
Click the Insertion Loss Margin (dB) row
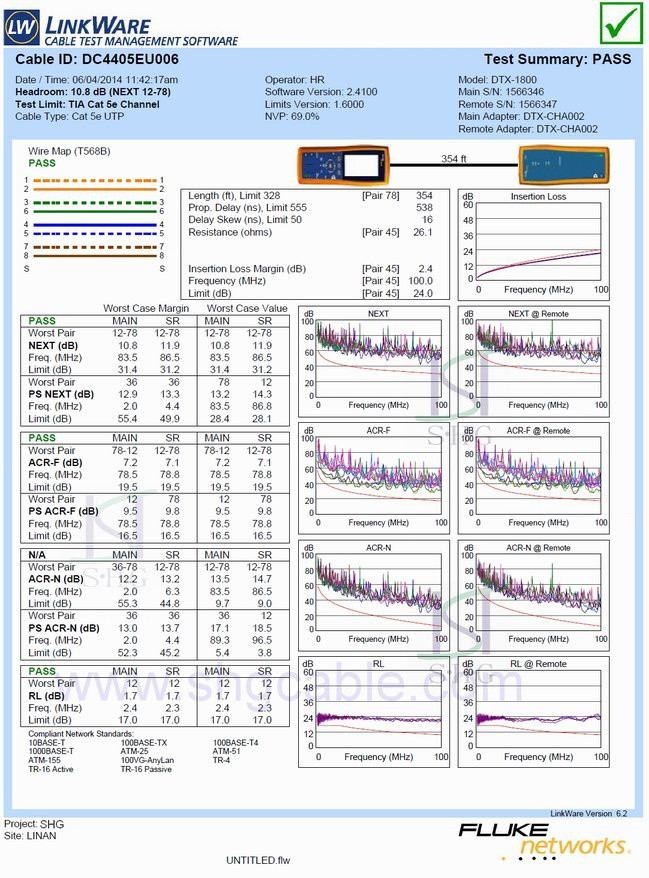310,269
